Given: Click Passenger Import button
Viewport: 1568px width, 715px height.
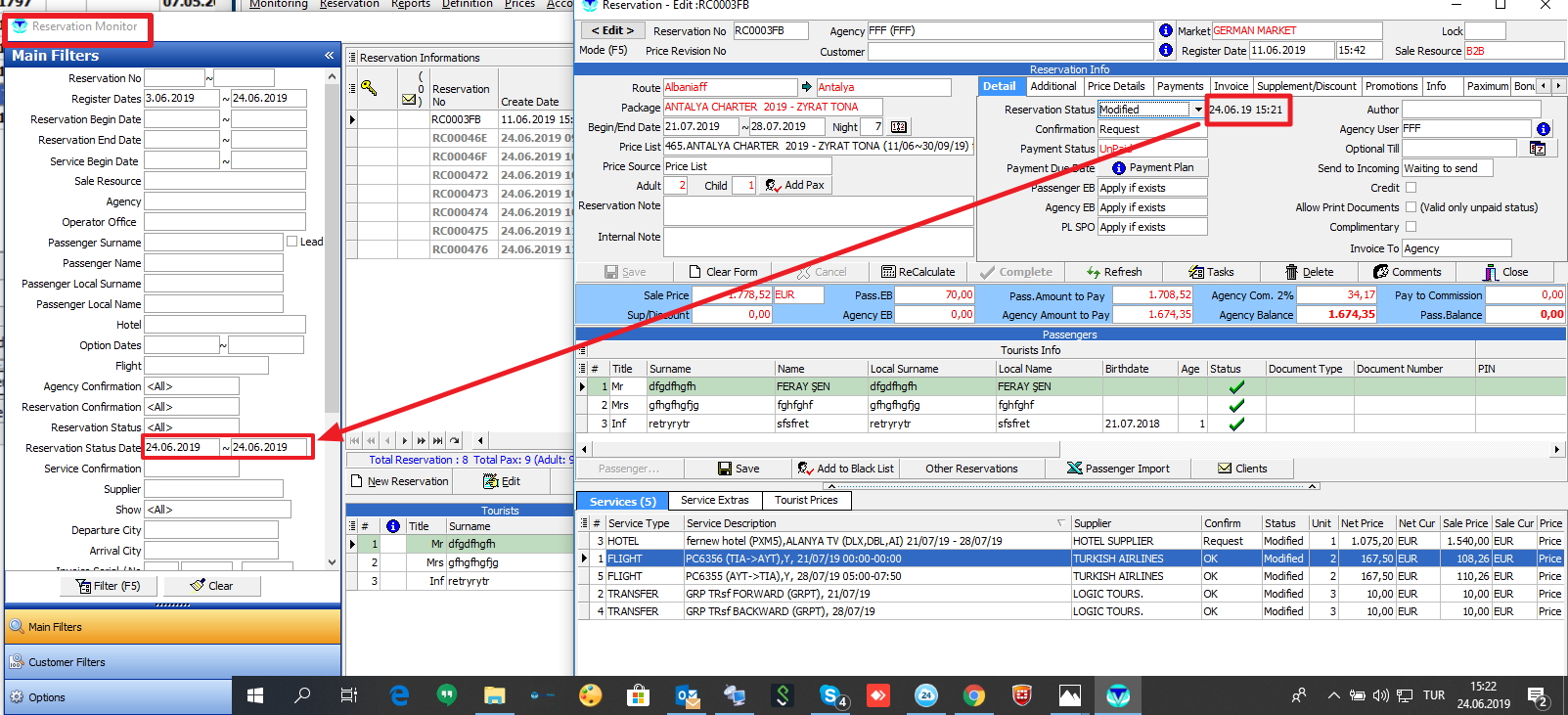Looking at the screenshot, I should coord(1117,469).
